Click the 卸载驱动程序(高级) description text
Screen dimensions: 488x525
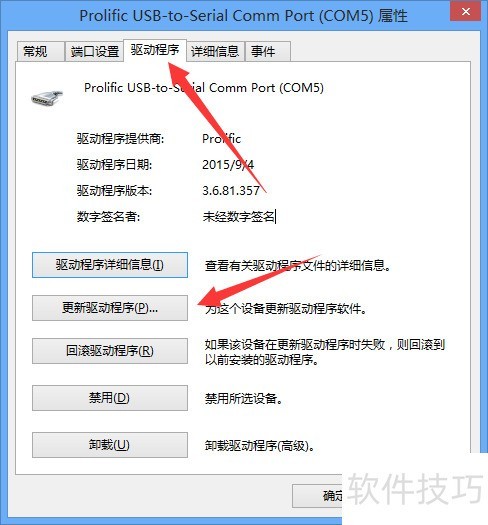point(259,446)
